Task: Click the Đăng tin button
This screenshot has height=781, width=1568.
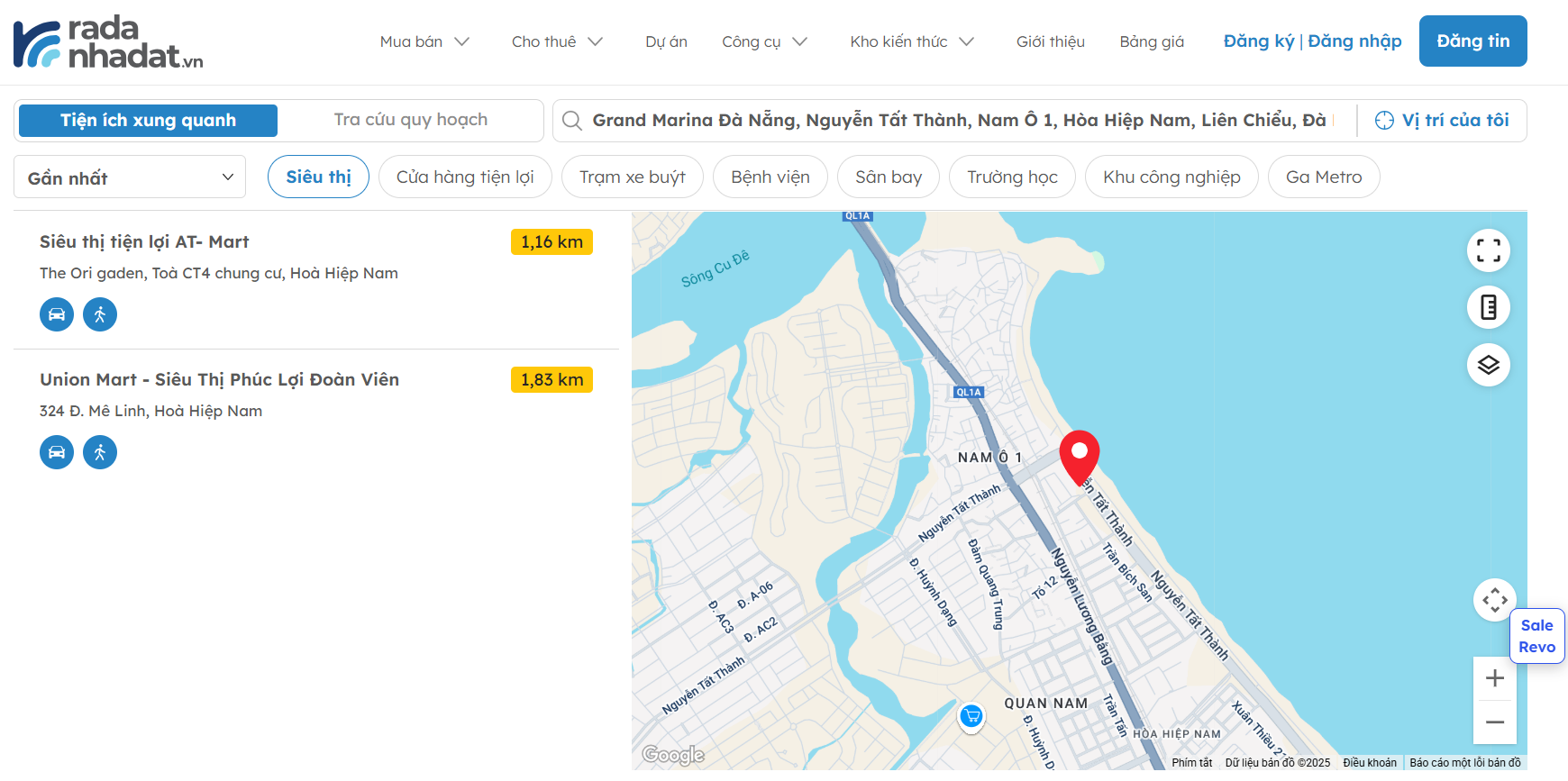Action: click(x=1472, y=41)
